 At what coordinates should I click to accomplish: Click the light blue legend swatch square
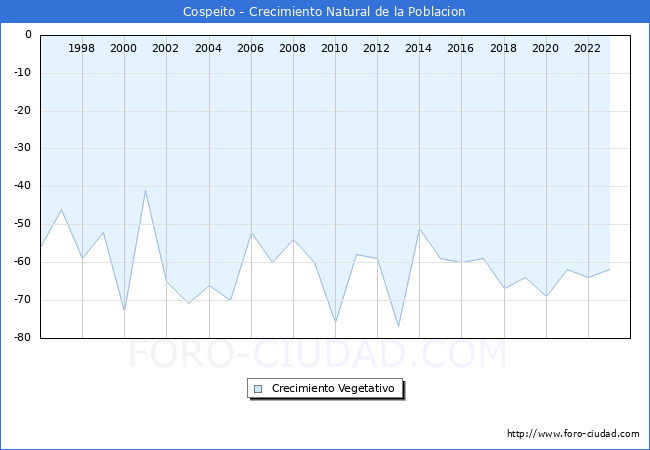tap(258, 389)
